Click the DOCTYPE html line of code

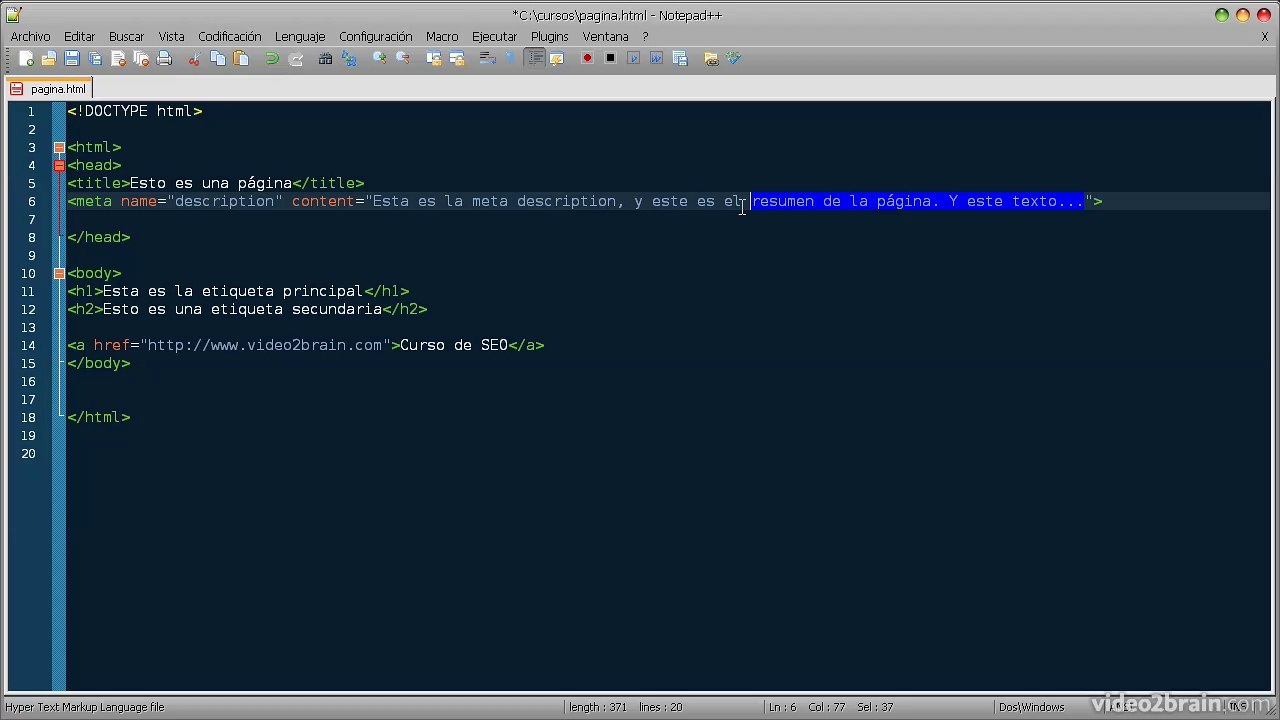click(x=135, y=111)
